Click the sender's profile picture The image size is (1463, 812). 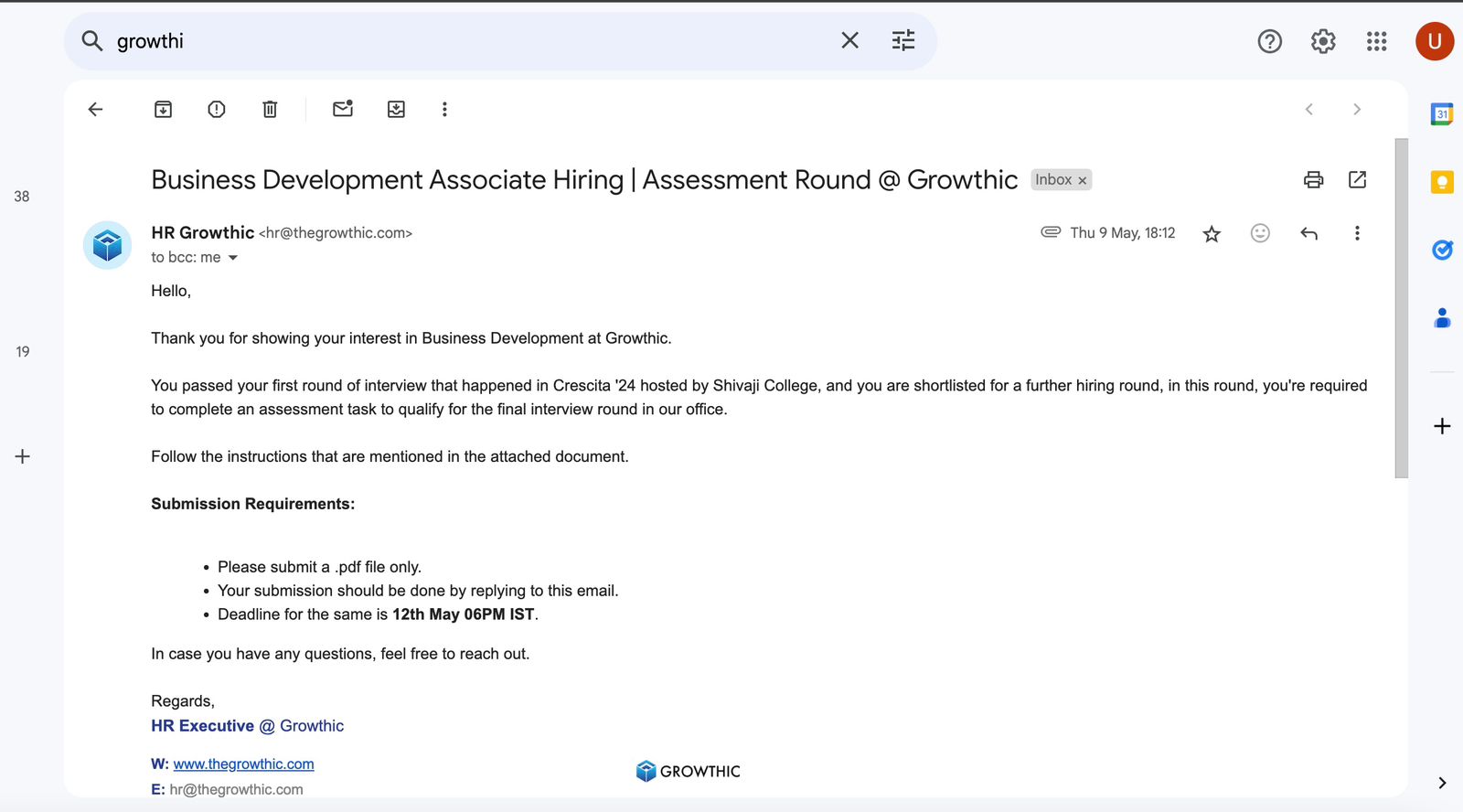[x=108, y=245]
